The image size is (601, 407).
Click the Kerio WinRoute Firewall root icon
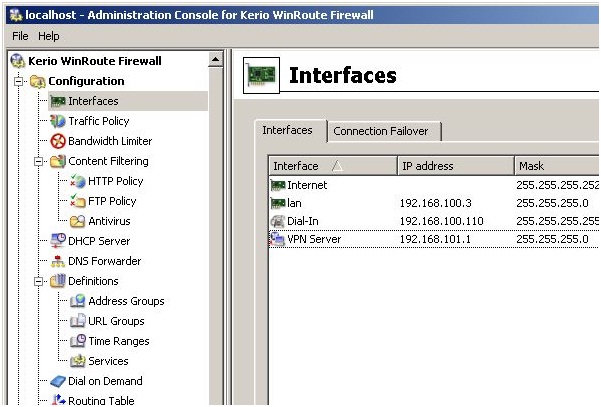point(18,61)
